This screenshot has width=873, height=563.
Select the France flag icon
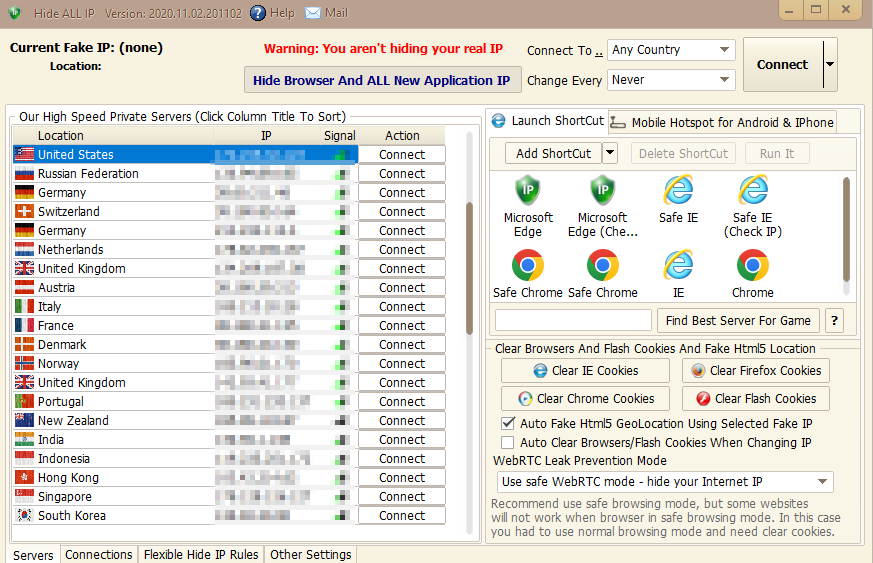(x=24, y=325)
